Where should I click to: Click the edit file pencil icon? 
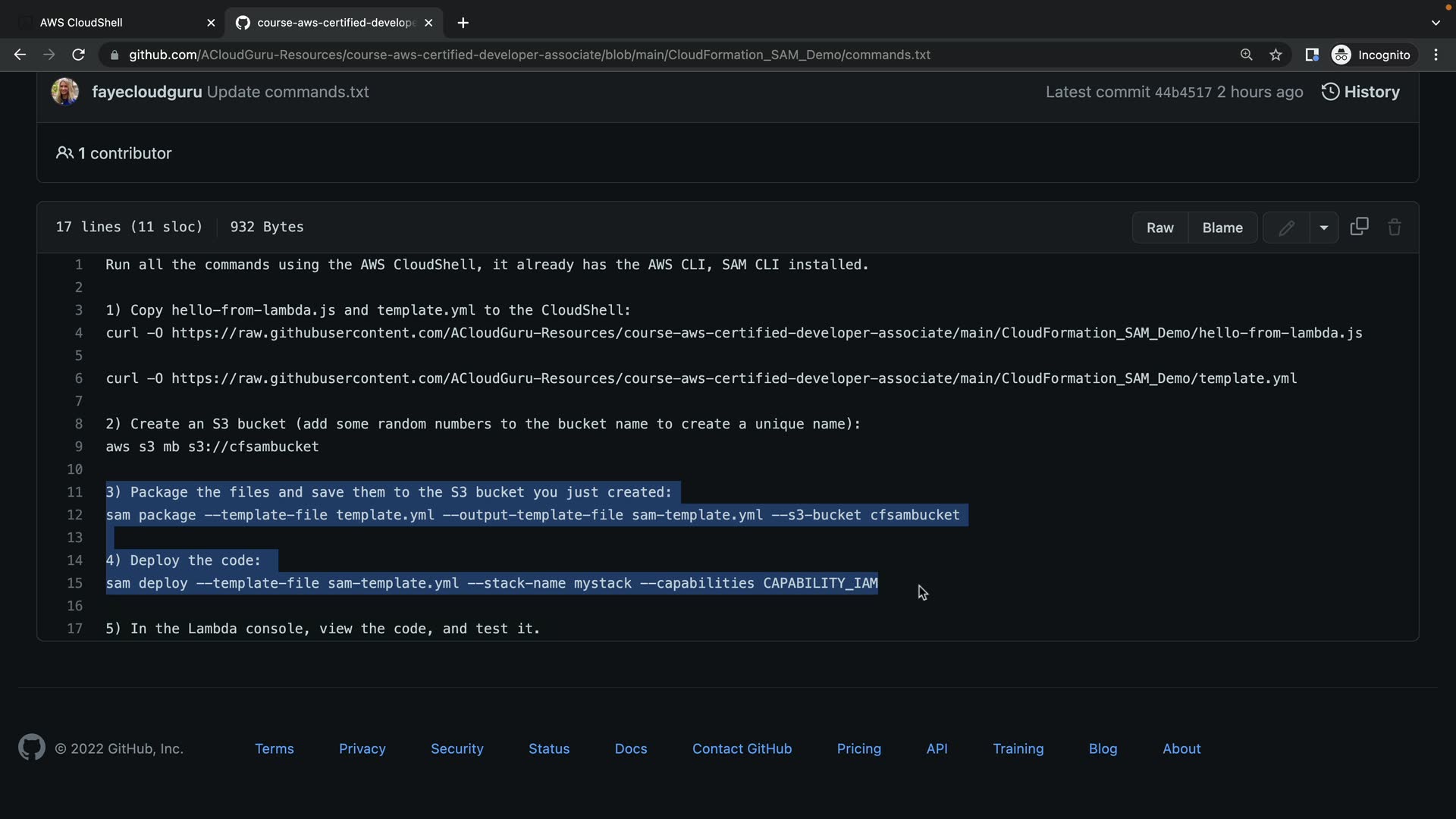tap(1286, 227)
